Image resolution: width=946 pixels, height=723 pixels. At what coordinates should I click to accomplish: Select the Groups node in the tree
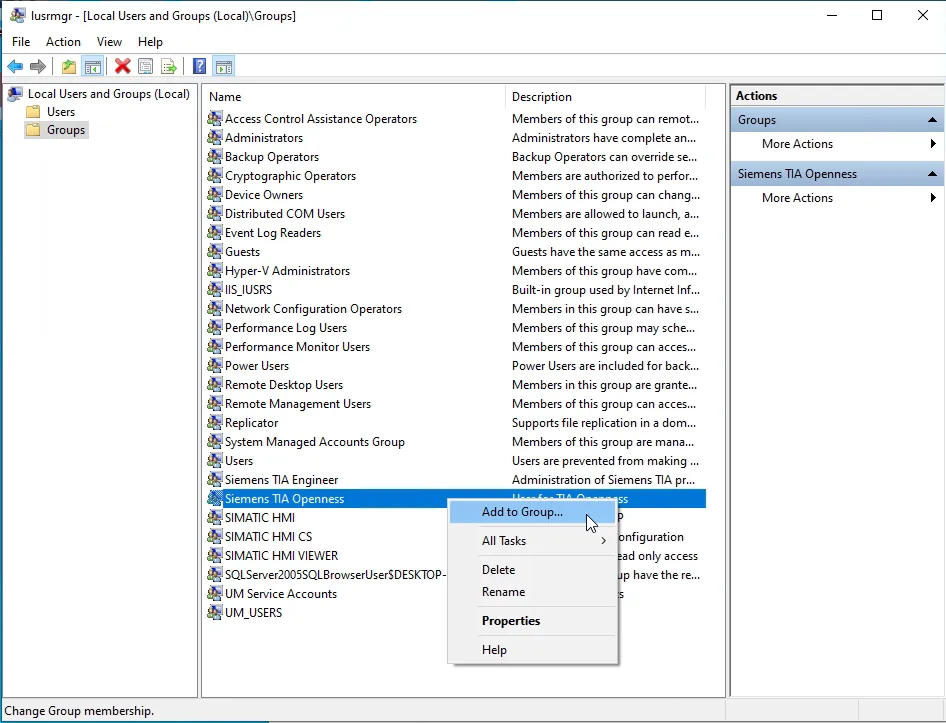tap(66, 130)
